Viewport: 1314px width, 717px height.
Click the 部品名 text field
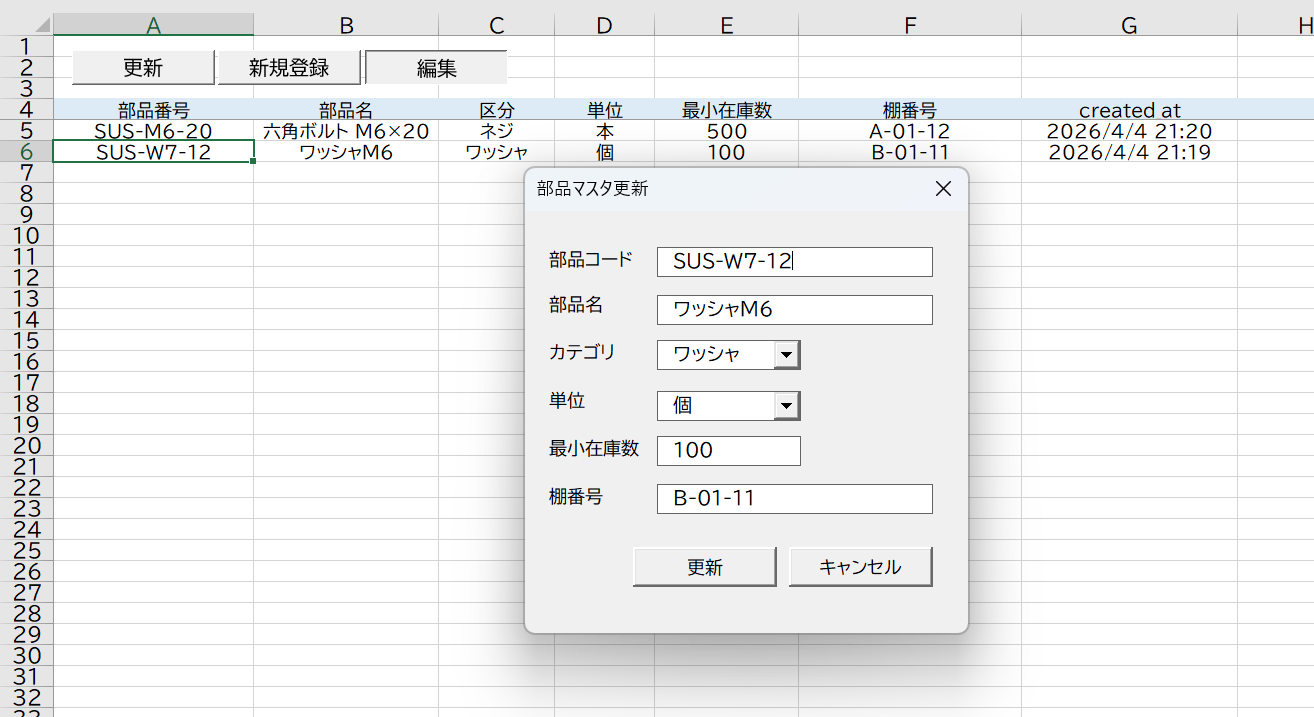[x=794, y=310]
